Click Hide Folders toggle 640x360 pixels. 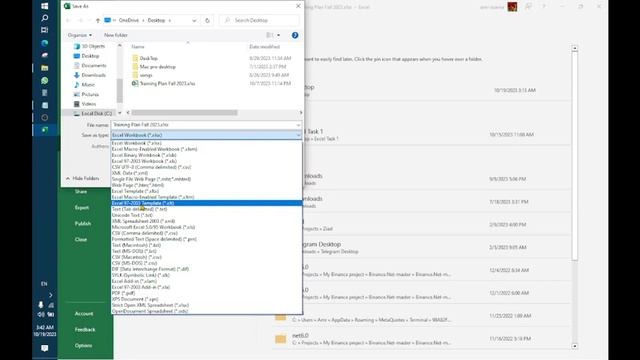(x=82, y=178)
